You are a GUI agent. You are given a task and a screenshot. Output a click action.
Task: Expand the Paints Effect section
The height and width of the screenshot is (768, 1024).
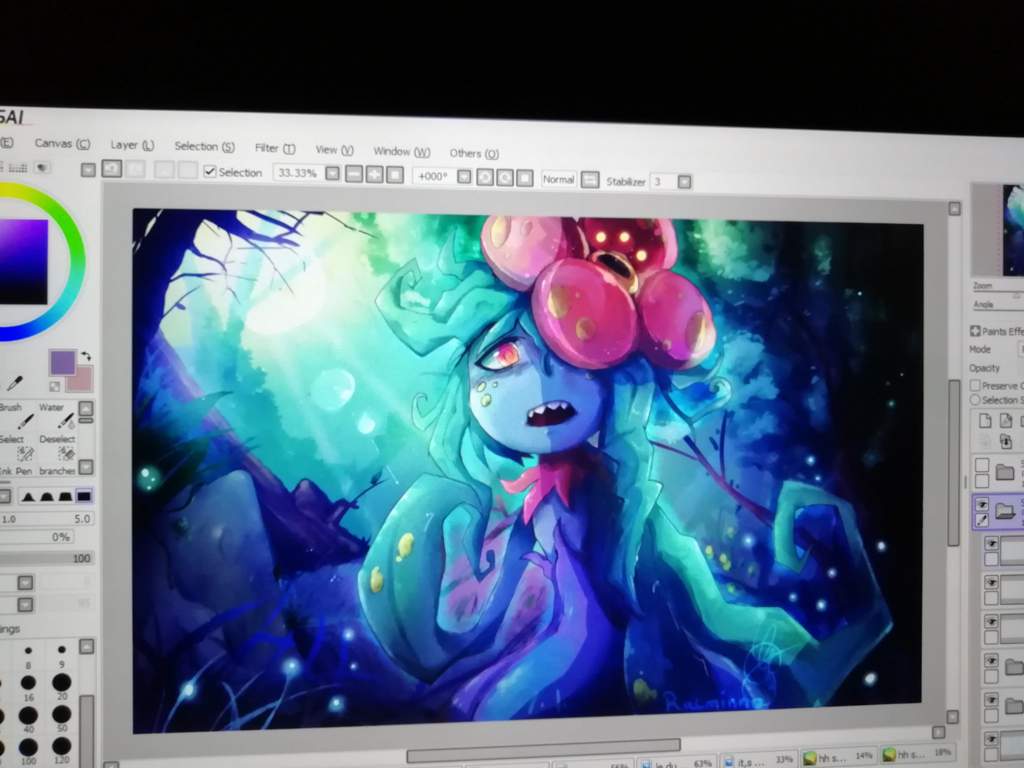(976, 331)
